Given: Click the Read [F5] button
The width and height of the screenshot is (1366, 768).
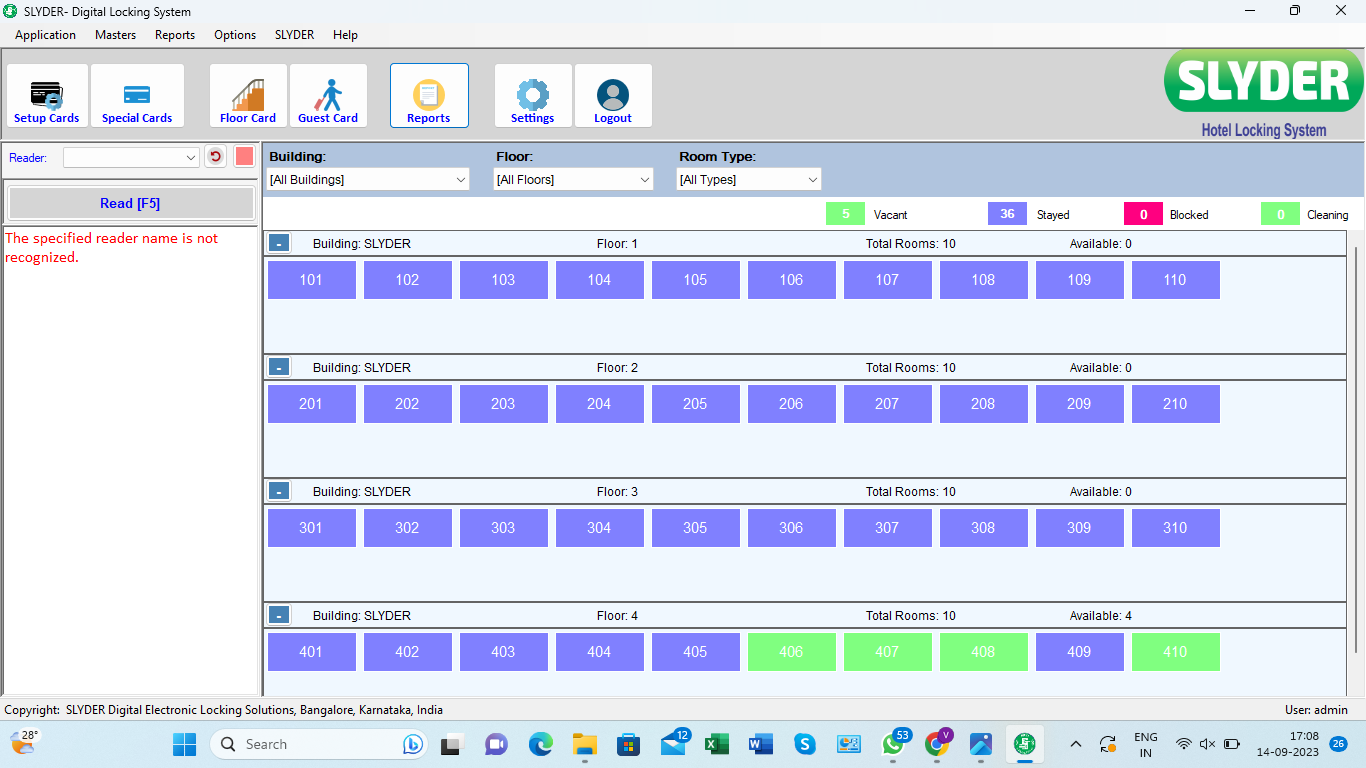Looking at the screenshot, I should (x=130, y=203).
